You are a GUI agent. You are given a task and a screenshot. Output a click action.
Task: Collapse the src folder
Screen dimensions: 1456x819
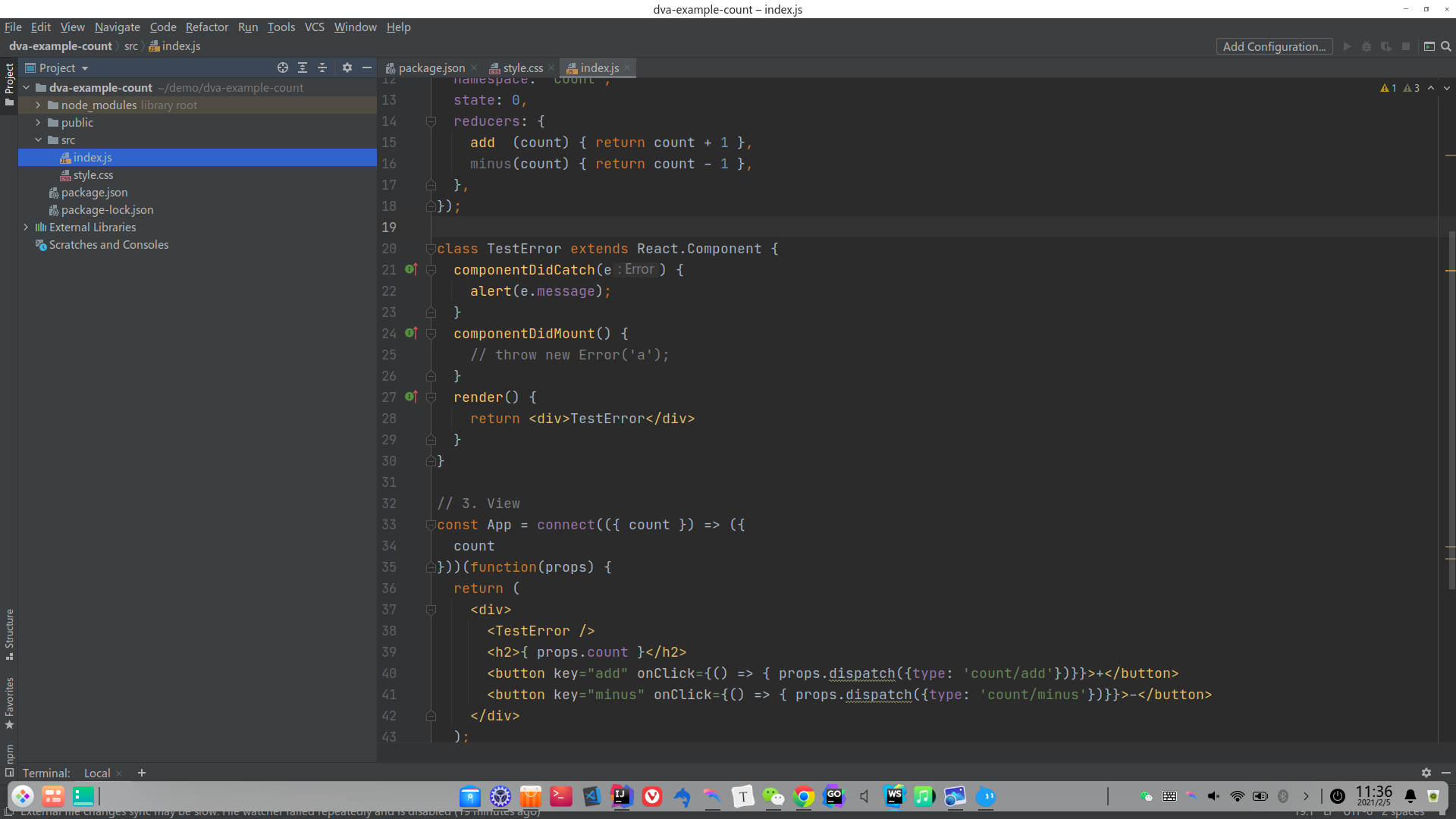tap(38, 140)
